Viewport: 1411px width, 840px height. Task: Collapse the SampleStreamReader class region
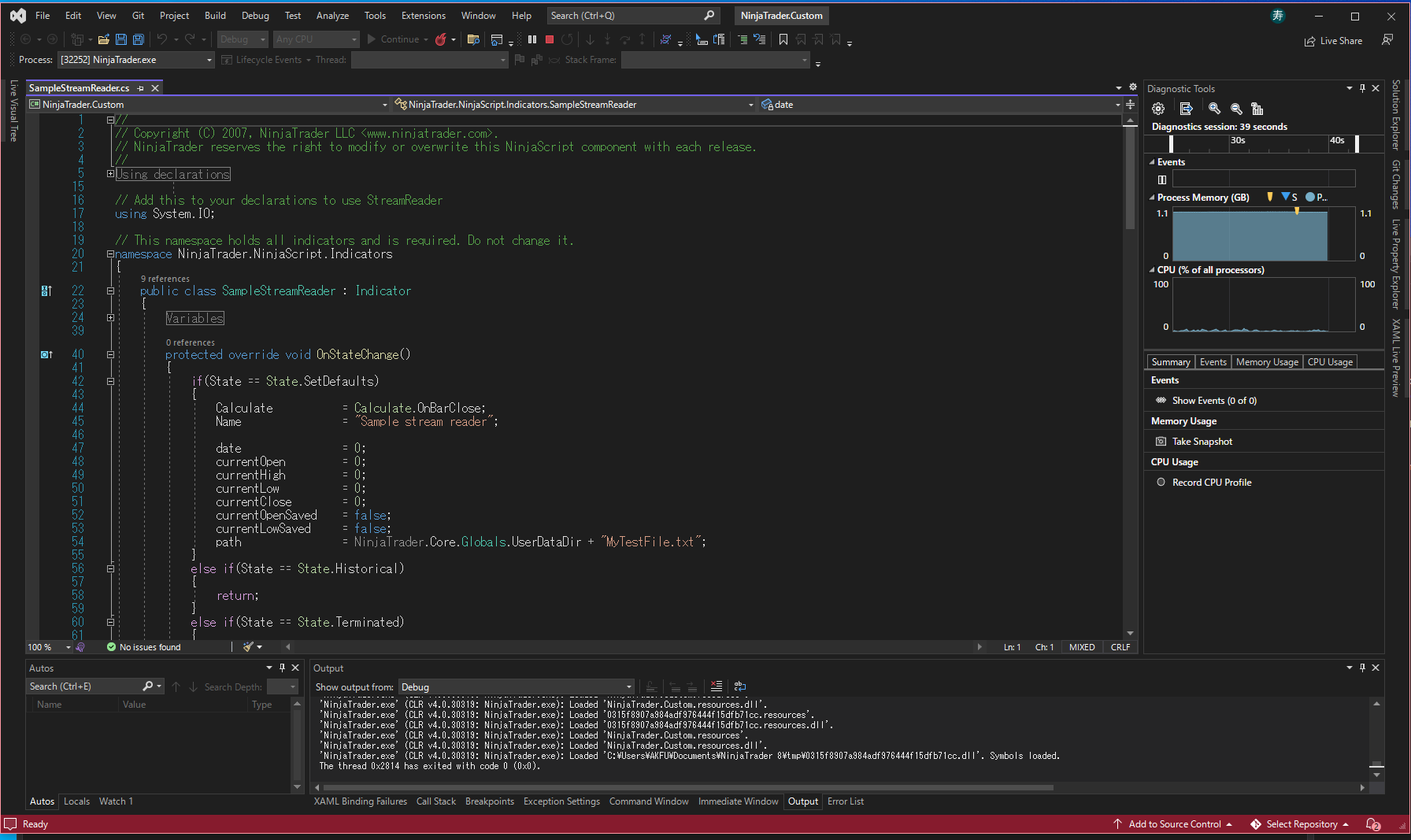pos(110,290)
